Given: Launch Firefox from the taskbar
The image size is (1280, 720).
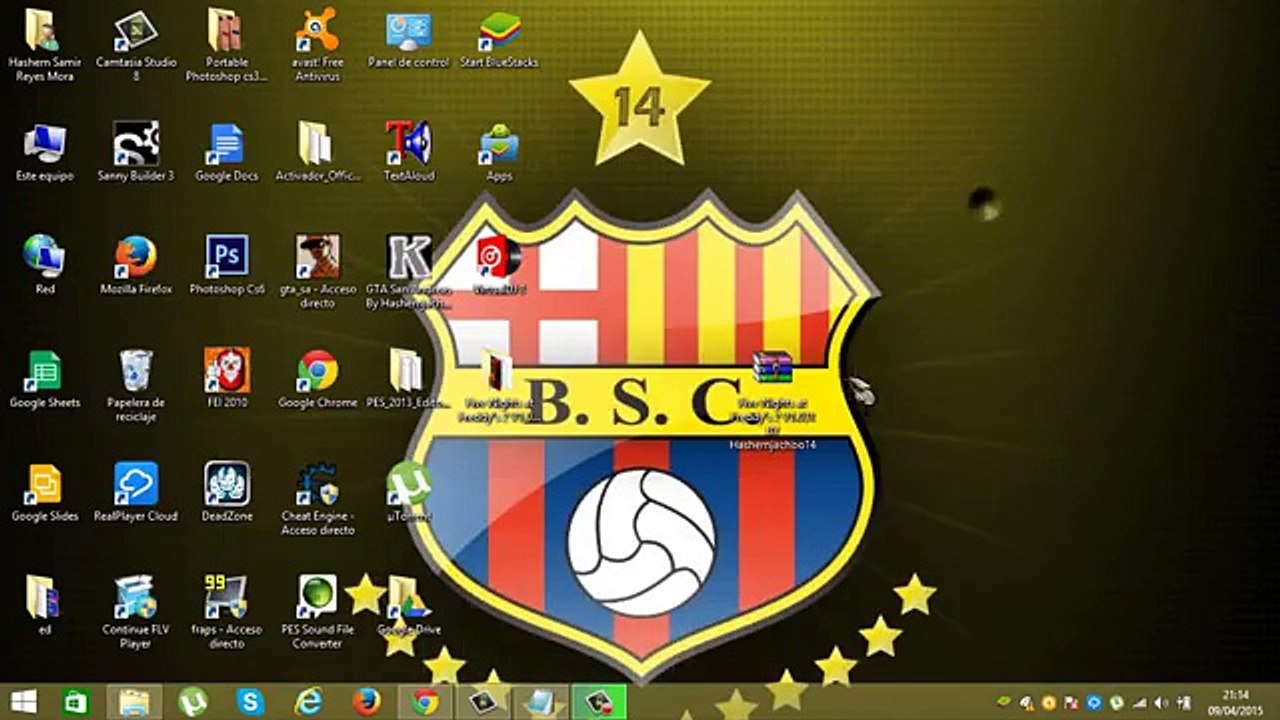Looking at the screenshot, I should coord(366,702).
